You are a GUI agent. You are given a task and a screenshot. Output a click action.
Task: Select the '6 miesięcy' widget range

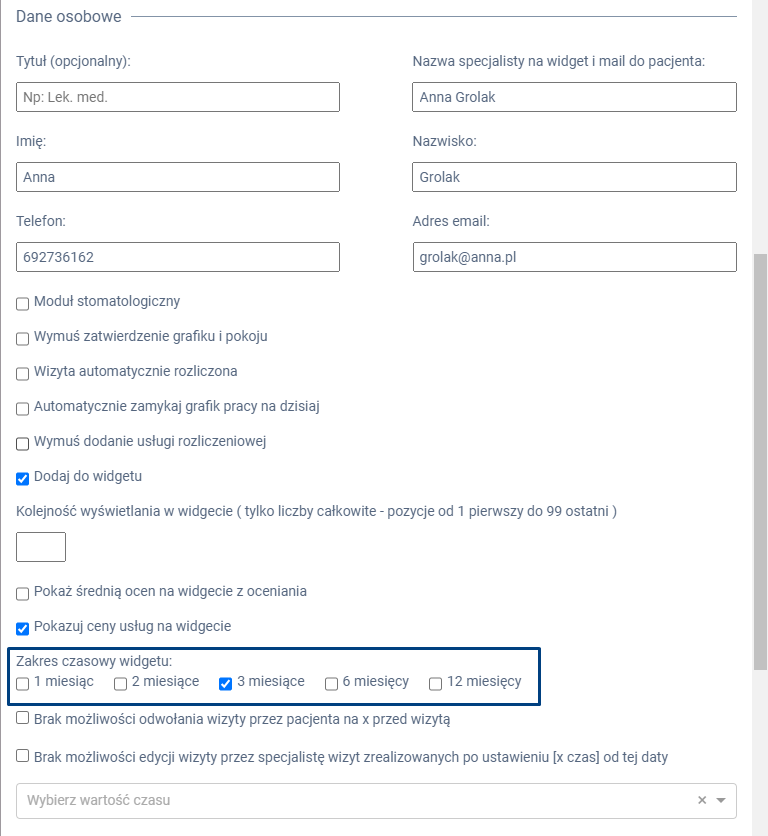332,684
